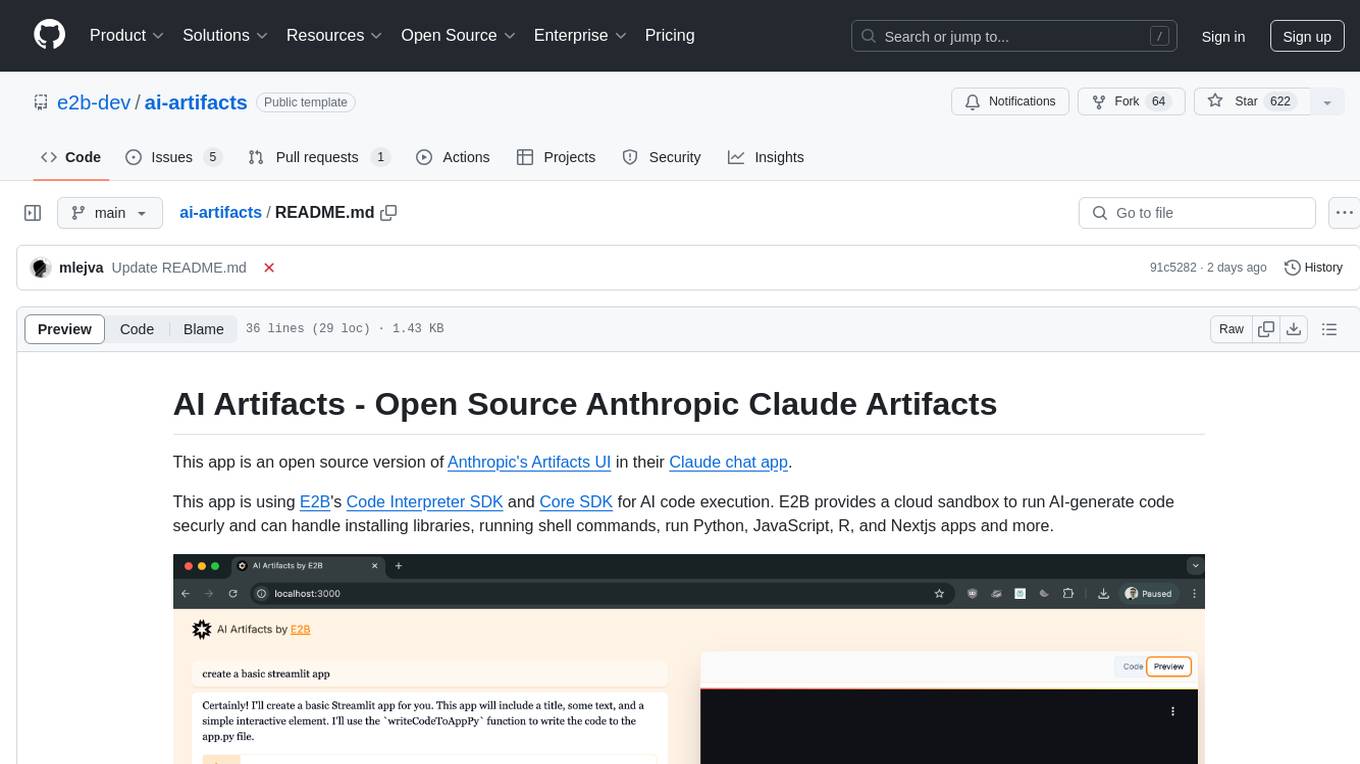Switch to the Insights tab
This screenshot has height=764, width=1360.
[766, 157]
